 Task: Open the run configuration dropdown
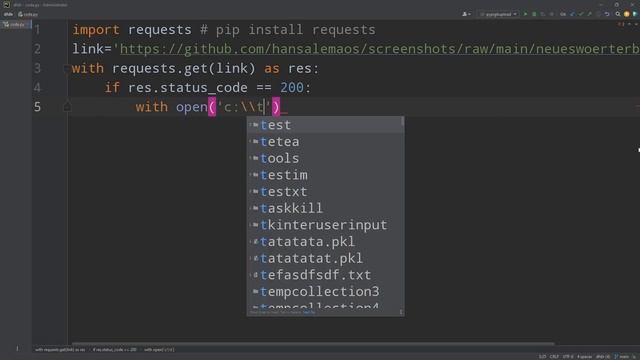(498, 14)
